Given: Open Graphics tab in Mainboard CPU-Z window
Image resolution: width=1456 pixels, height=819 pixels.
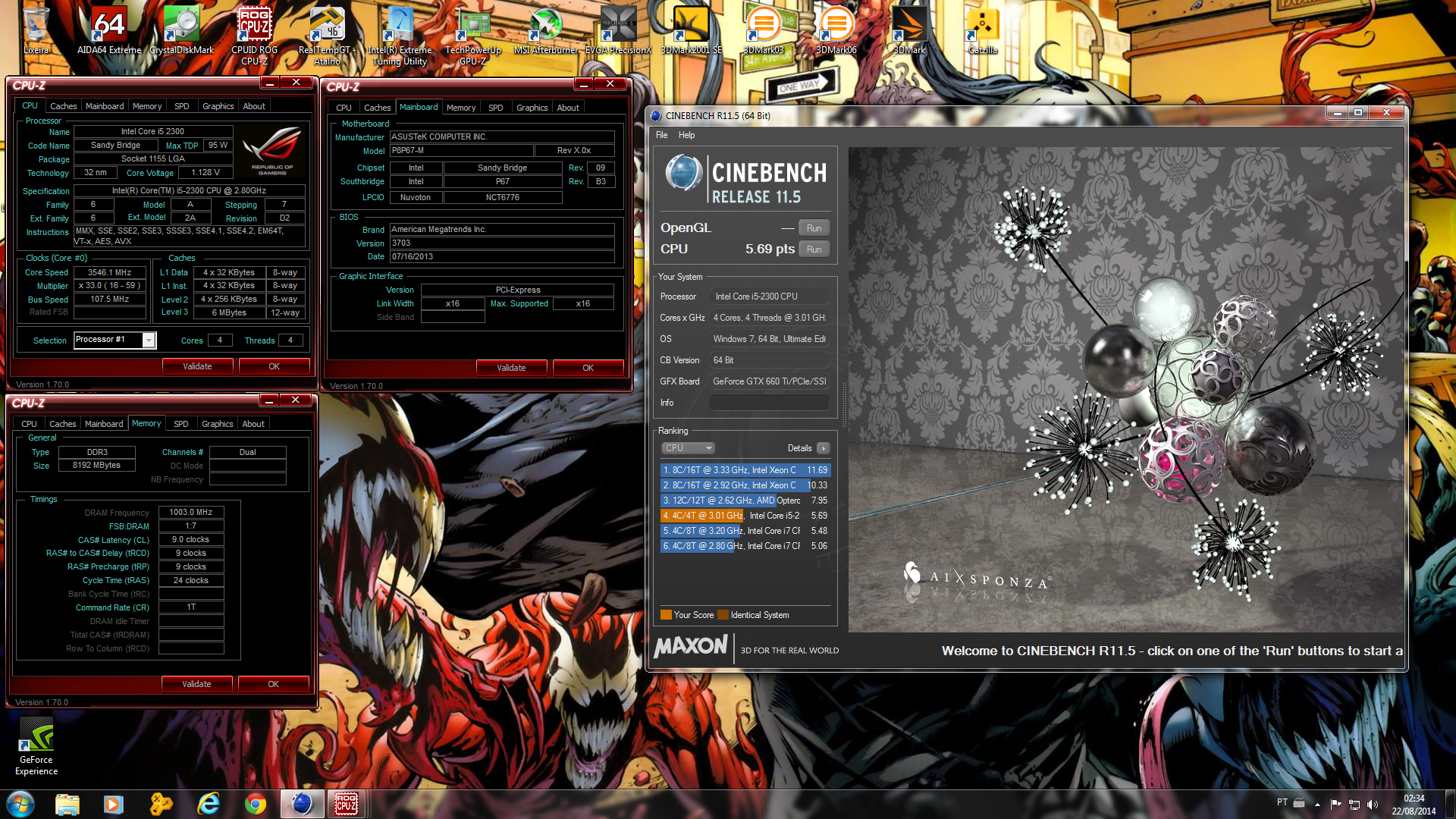Looking at the screenshot, I should (x=532, y=108).
